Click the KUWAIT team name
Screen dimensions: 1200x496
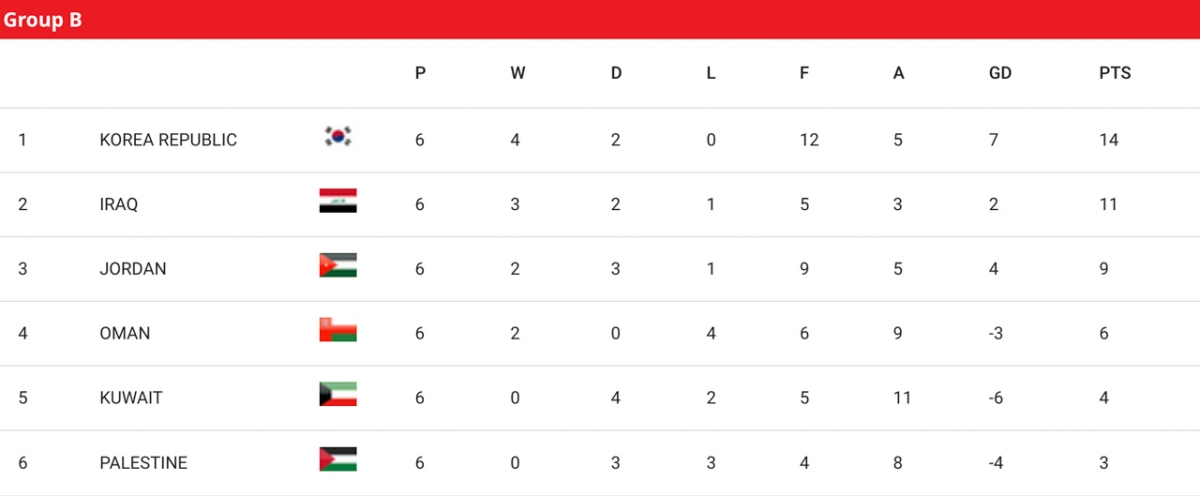pos(130,398)
